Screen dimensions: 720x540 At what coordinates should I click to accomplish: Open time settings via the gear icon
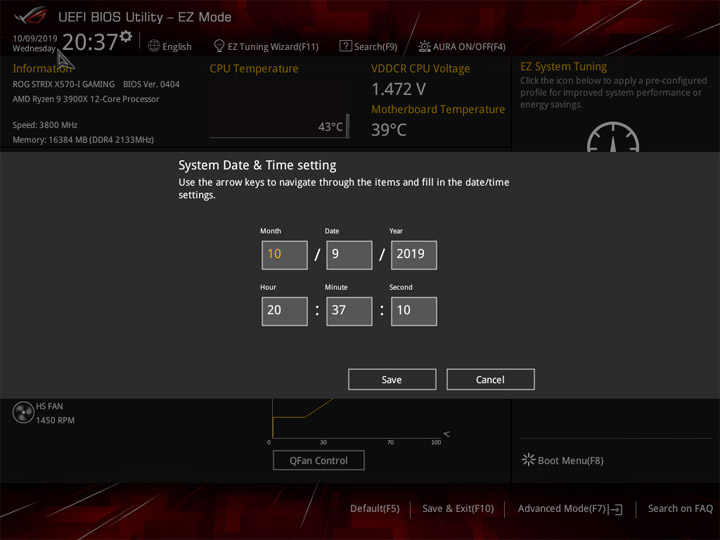tap(126, 36)
